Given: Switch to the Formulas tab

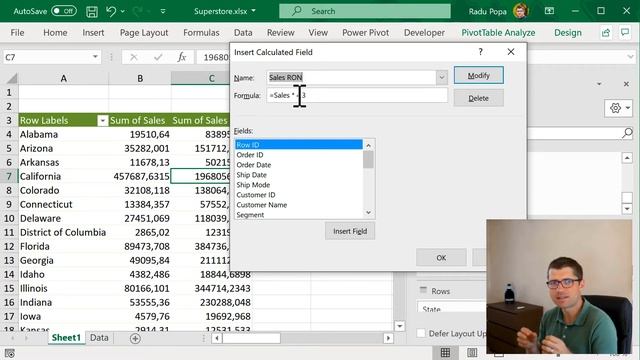Looking at the screenshot, I should [201, 33].
